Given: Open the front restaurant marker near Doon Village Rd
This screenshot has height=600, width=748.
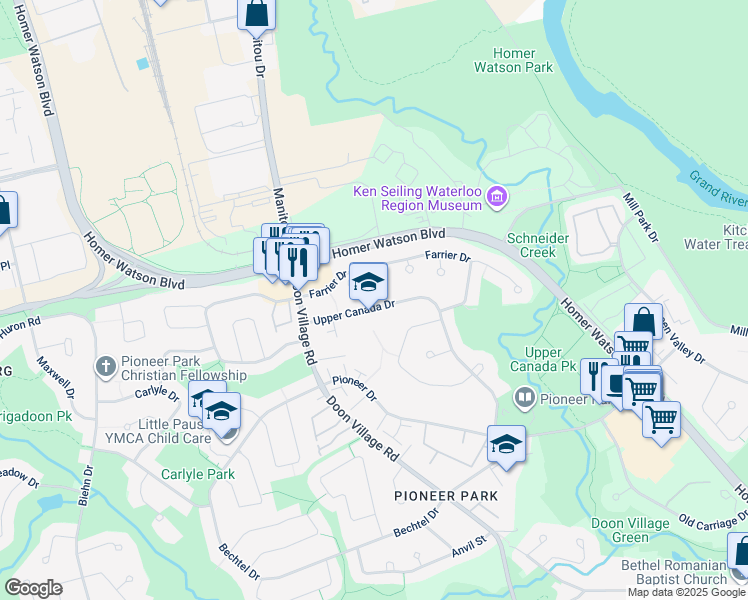Looking at the screenshot, I should pyautogui.click(x=298, y=264).
